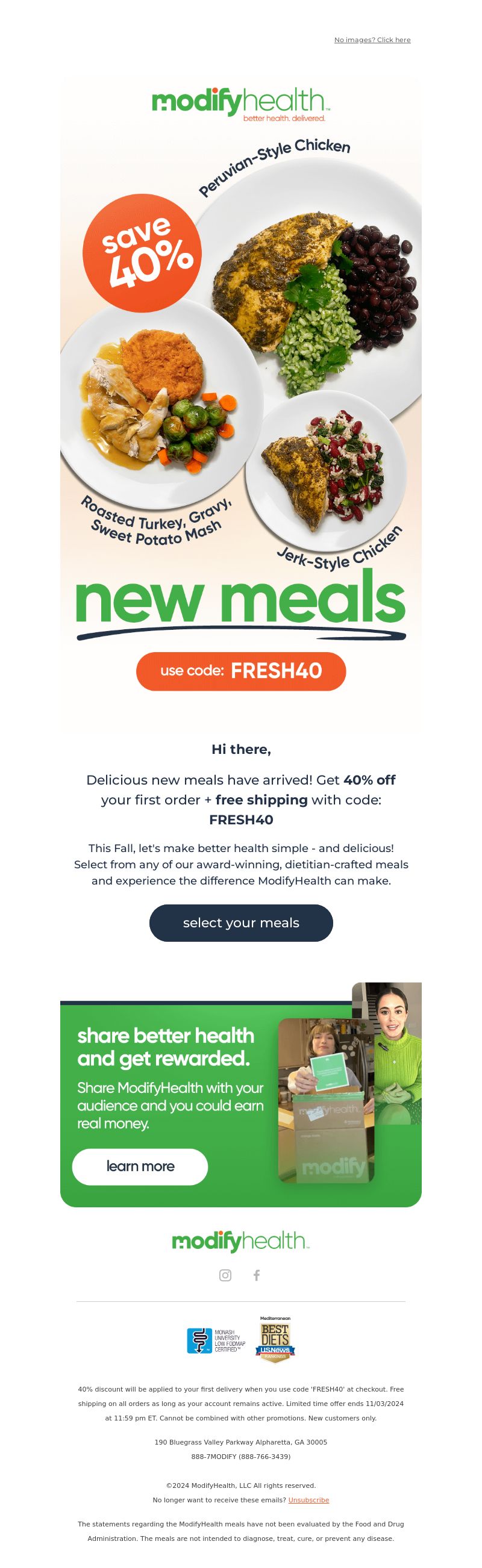482x1568 pixels.
Task: Open the No images? Click here link
Action: pyautogui.click(x=372, y=40)
